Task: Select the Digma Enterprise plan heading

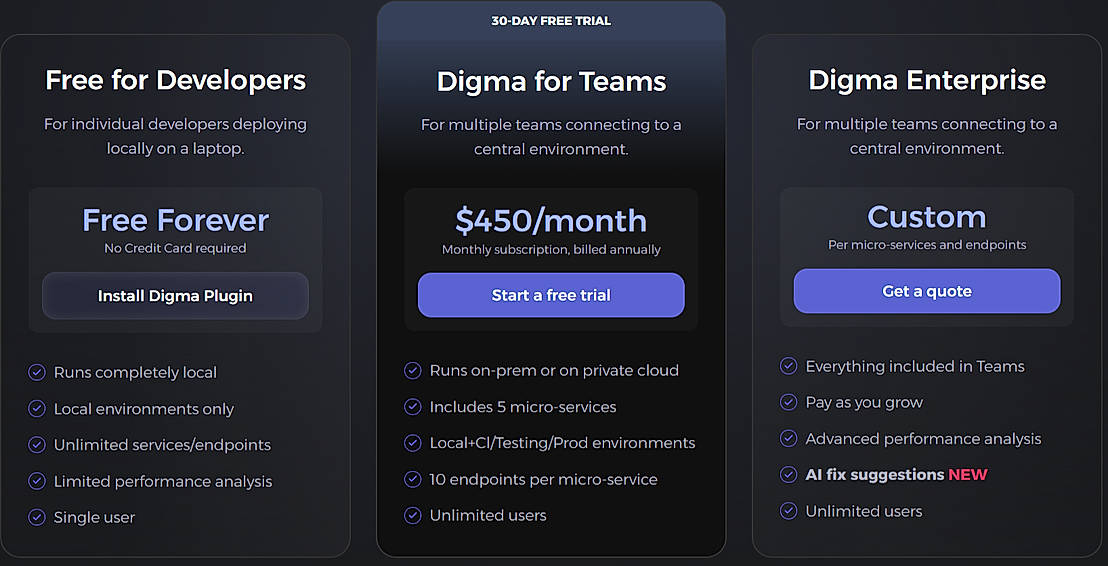Action: click(927, 81)
